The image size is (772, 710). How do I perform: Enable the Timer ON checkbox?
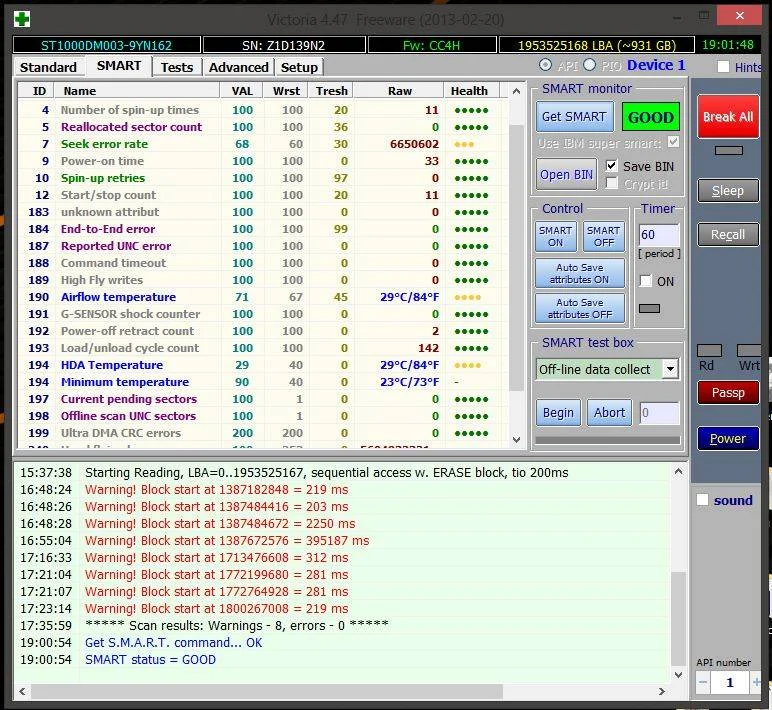(645, 281)
